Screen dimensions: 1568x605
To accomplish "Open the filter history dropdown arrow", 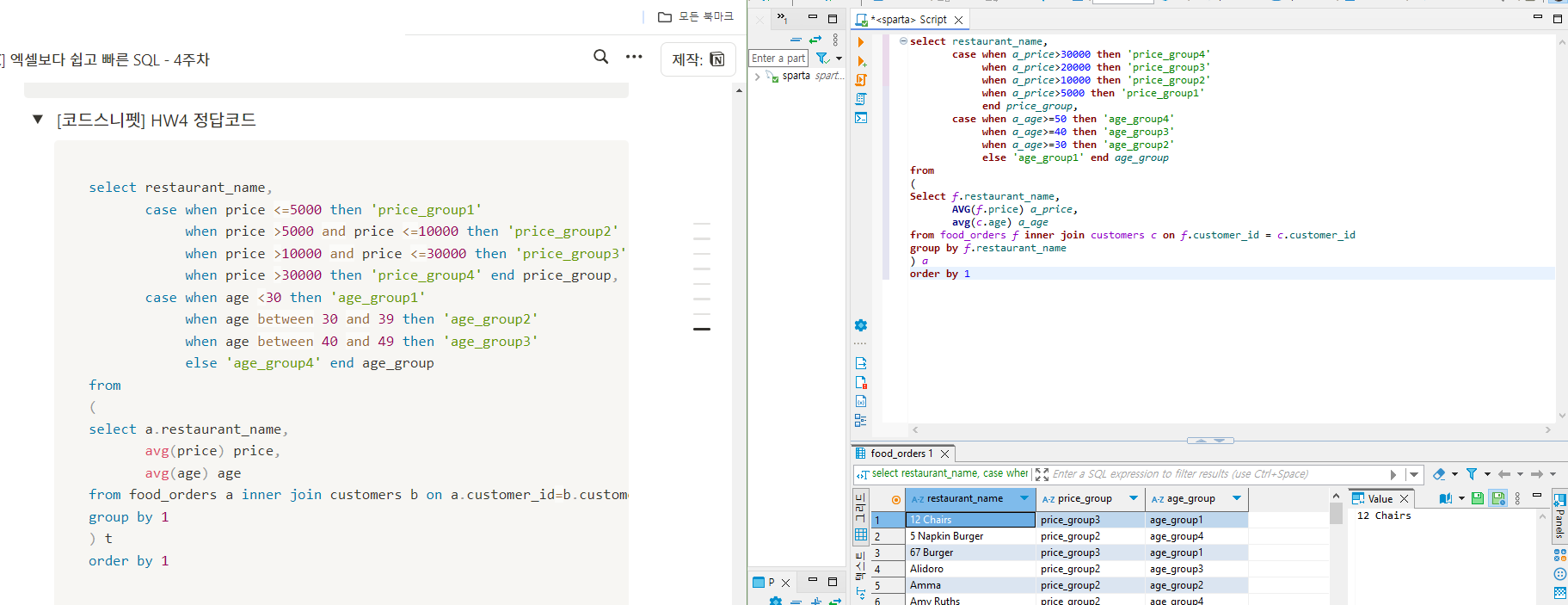I will [x=1413, y=475].
